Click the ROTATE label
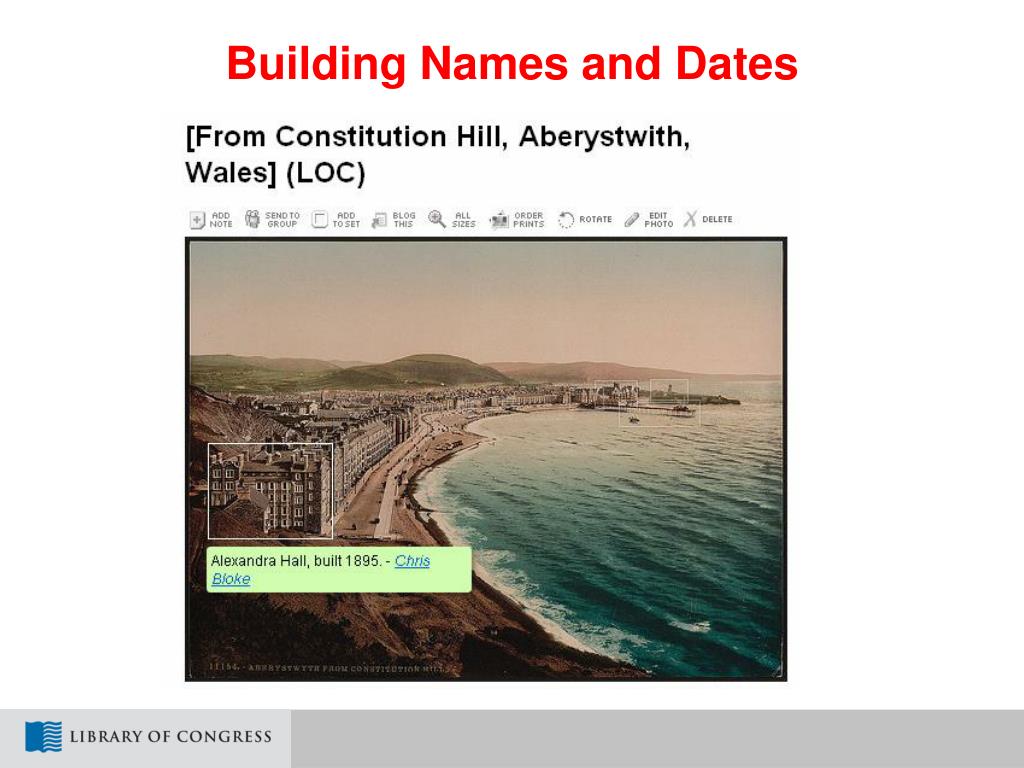Viewport: 1024px width, 768px height. pyautogui.click(x=596, y=219)
